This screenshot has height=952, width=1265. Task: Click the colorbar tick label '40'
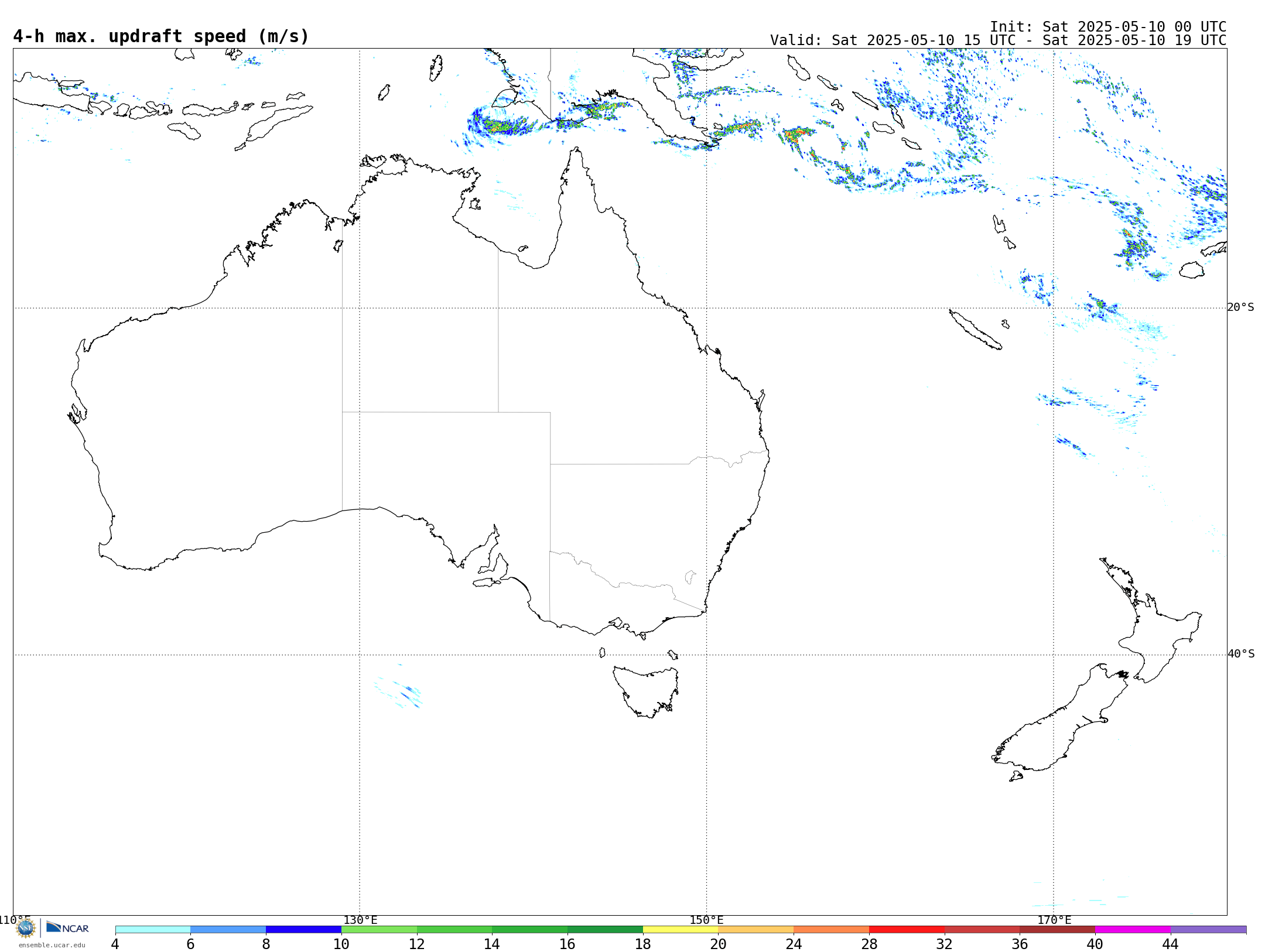1095,944
